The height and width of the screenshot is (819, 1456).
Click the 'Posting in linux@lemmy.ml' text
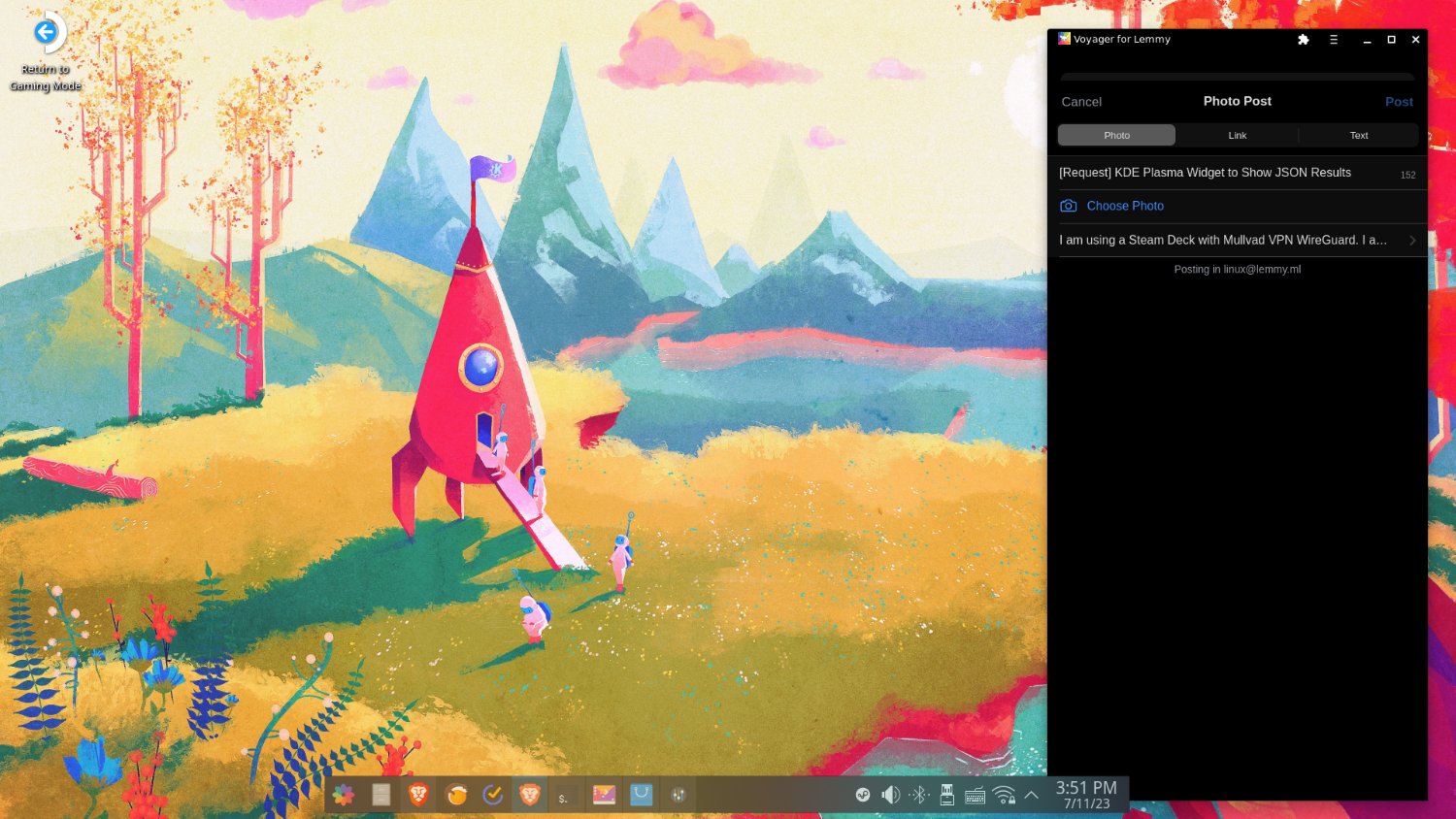click(x=1237, y=270)
